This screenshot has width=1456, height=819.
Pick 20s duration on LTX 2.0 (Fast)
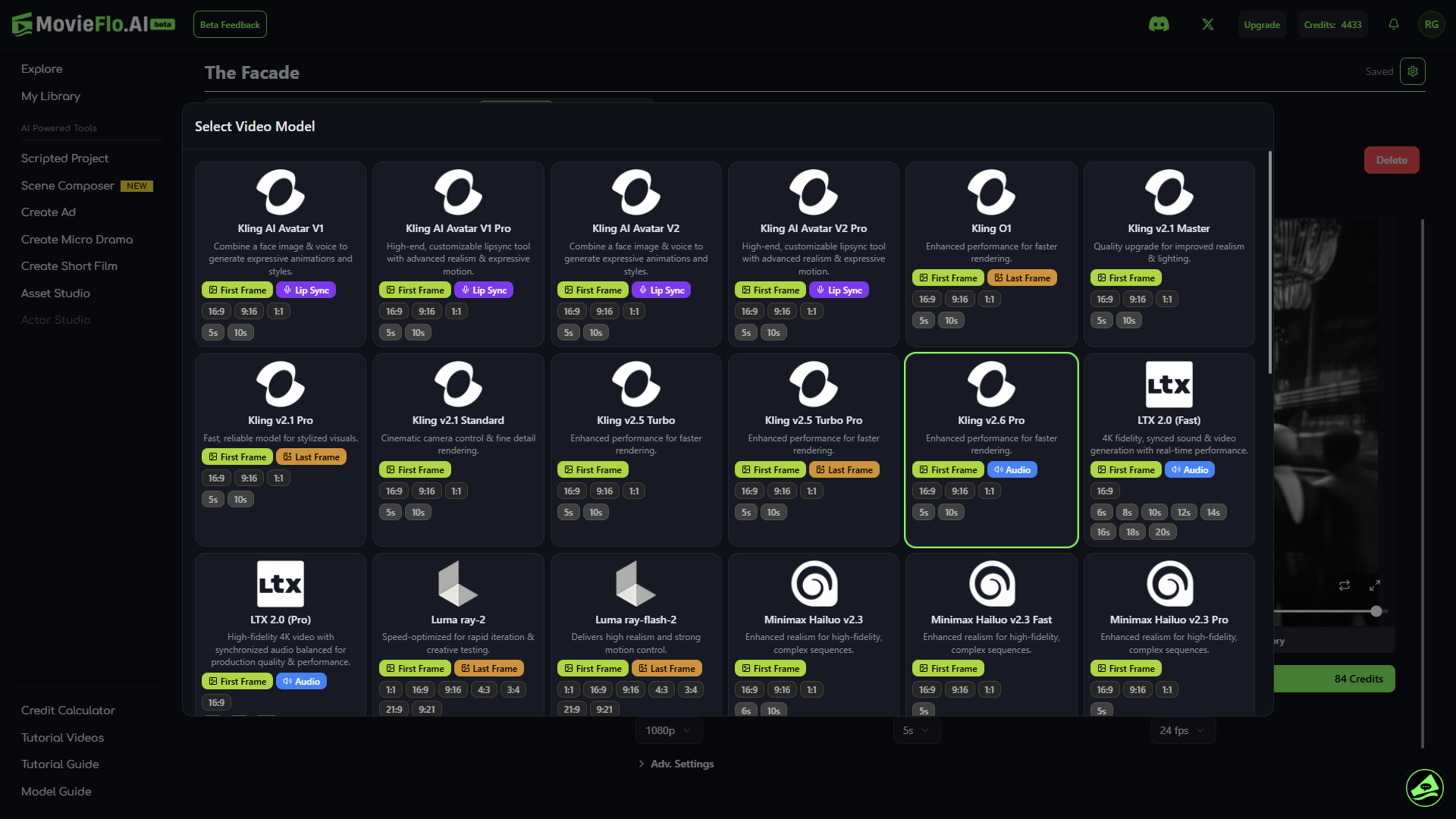1163,532
